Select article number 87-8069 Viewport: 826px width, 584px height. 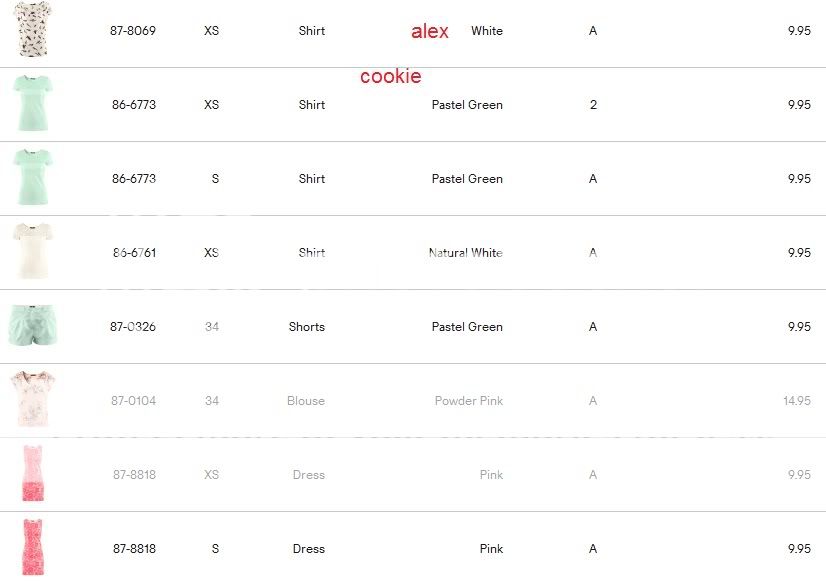[x=133, y=31]
